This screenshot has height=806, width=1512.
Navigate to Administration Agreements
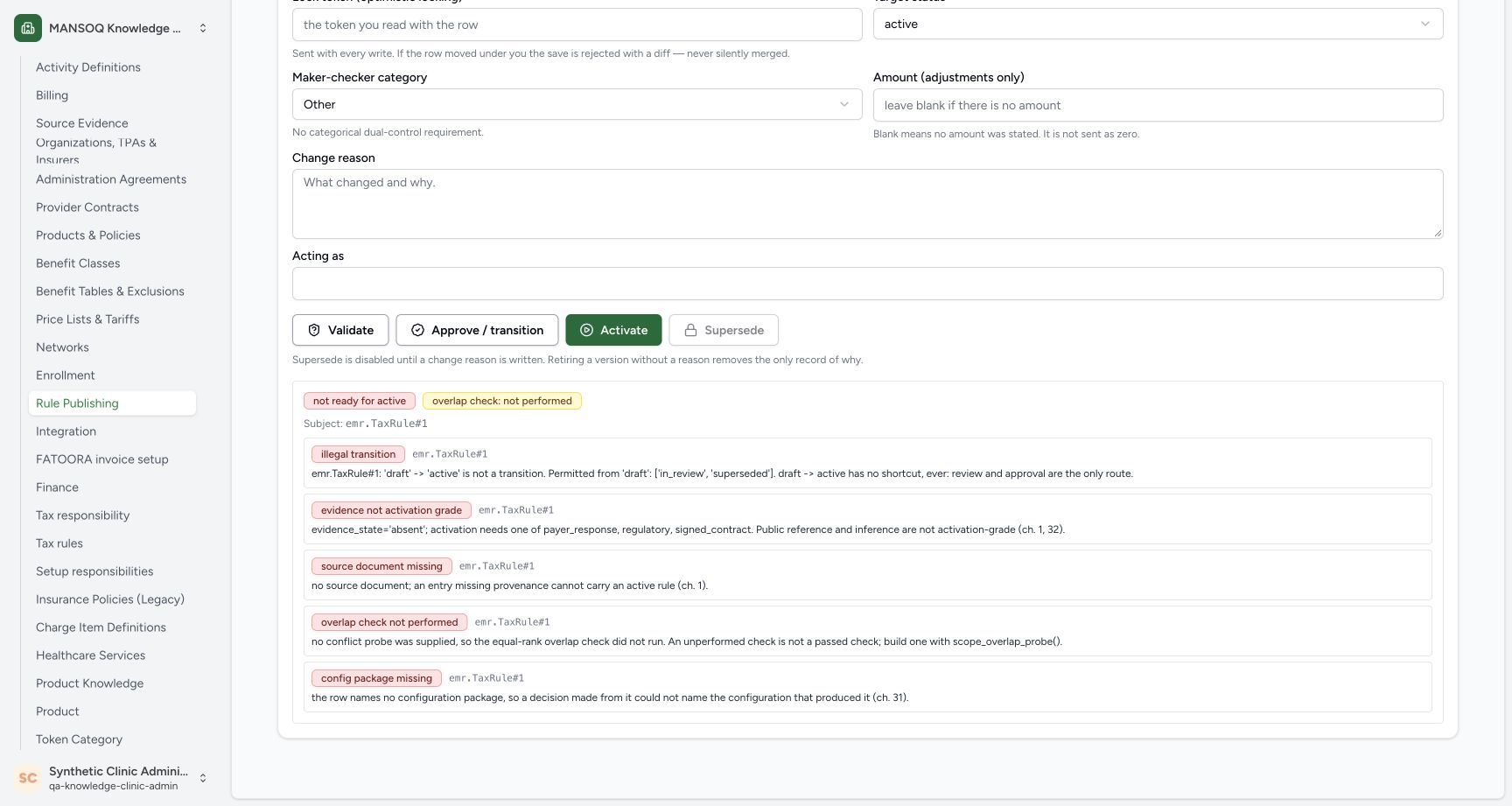point(111,179)
